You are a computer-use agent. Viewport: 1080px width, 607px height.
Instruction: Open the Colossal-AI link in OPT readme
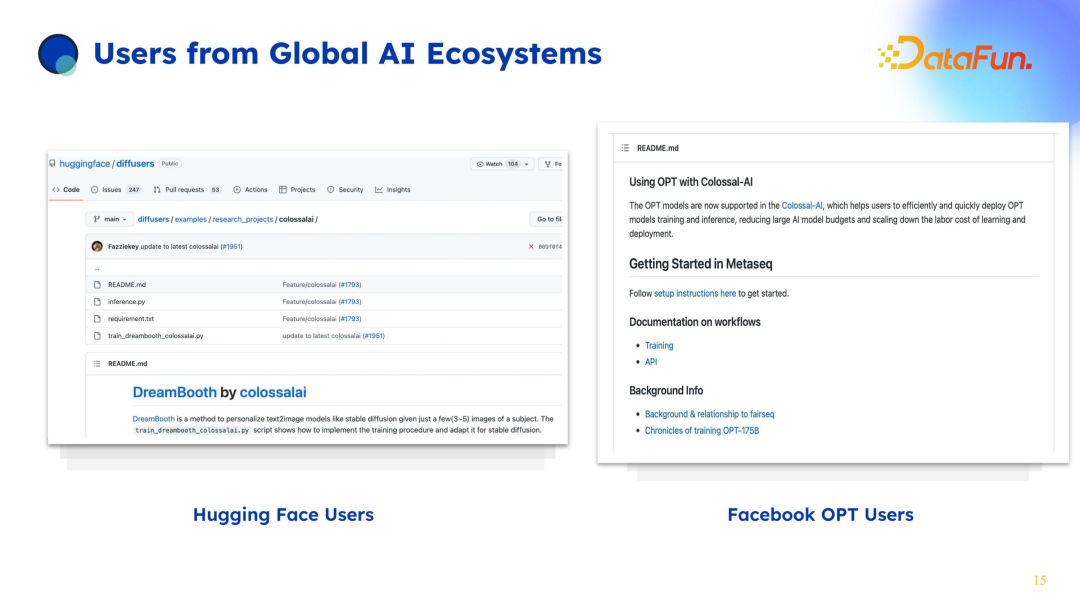click(x=802, y=206)
